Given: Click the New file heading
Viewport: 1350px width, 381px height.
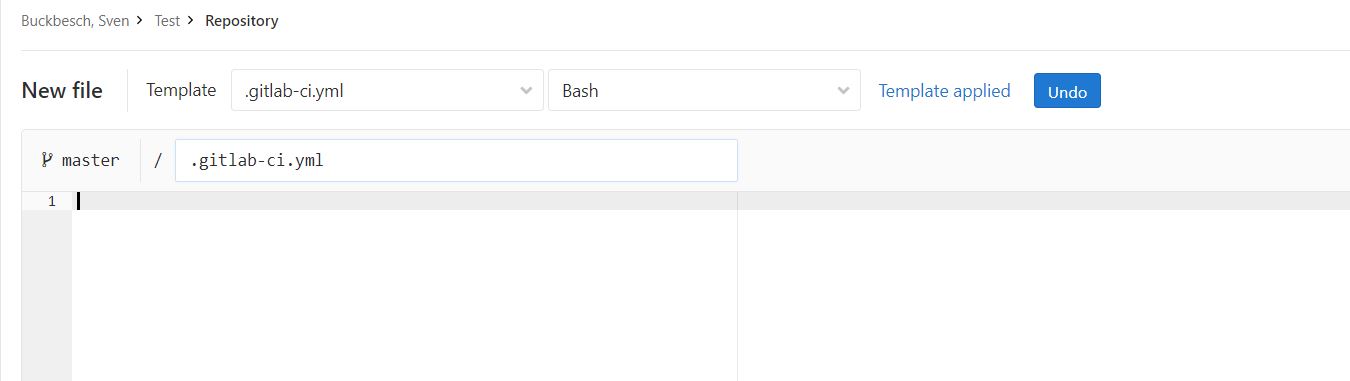Looking at the screenshot, I should [62, 91].
